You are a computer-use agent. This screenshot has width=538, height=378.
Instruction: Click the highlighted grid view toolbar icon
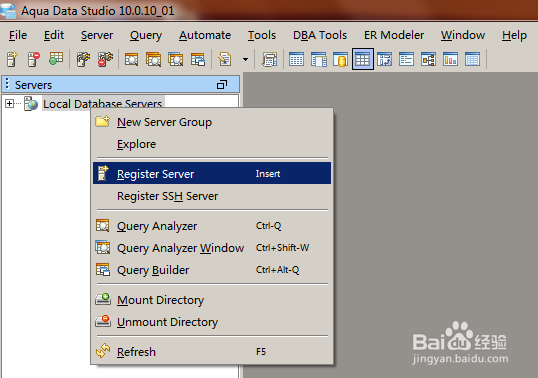[363, 59]
